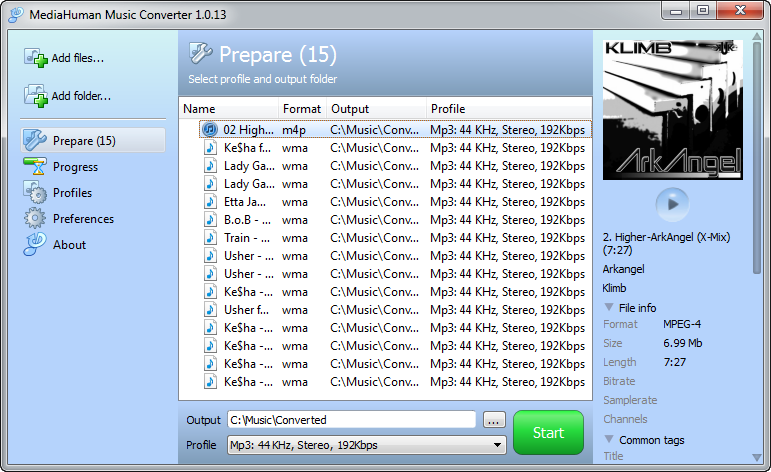Click the iTunes icon of 02 High... row
771x472 pixels.
(210, 129)
